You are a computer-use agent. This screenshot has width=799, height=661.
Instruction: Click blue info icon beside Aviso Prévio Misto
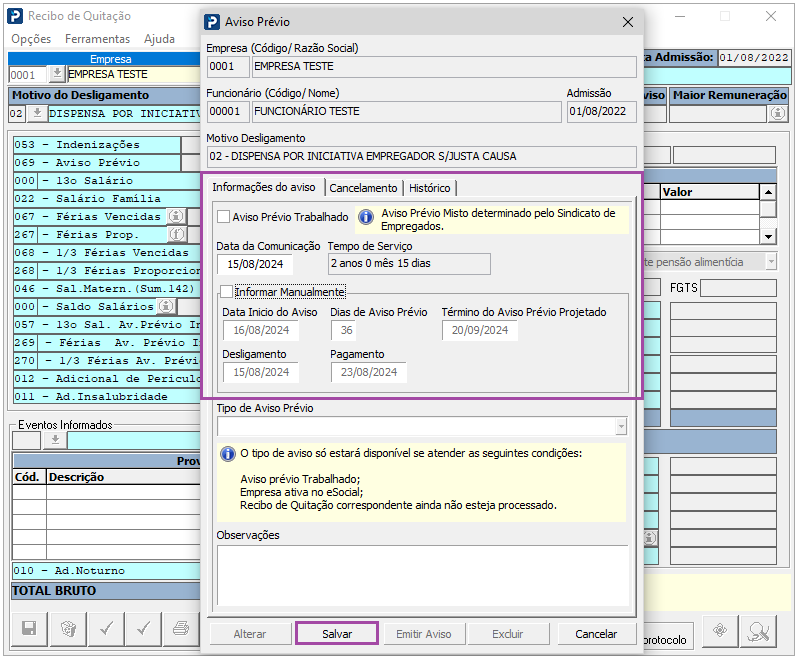365,217
